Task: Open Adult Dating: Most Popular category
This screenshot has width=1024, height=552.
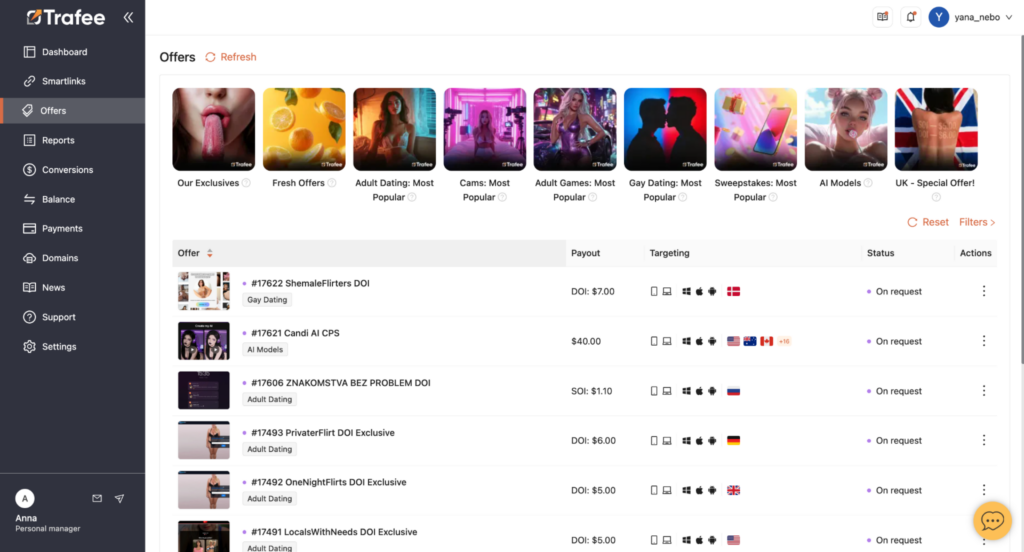Action: 394,129
